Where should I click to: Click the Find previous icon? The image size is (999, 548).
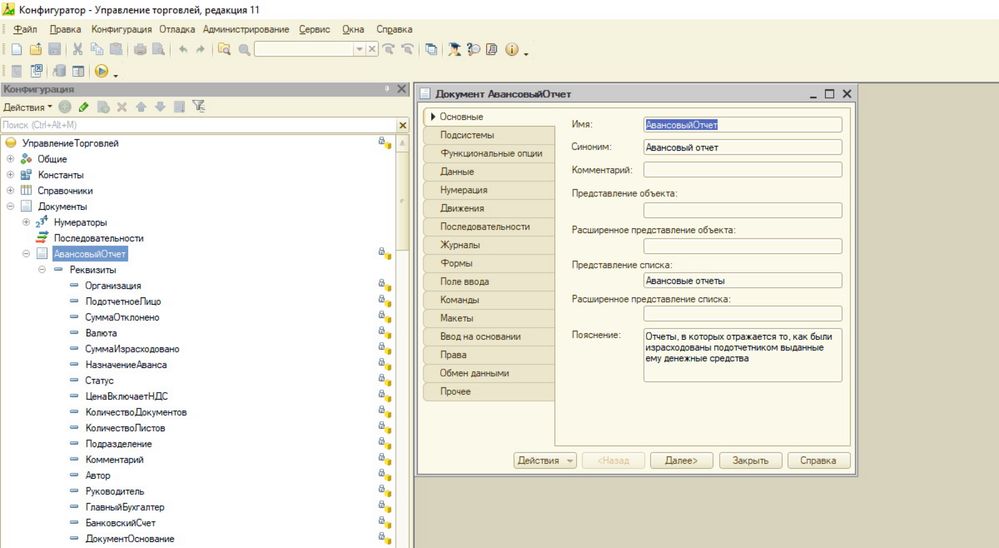[x=408, y=50]
